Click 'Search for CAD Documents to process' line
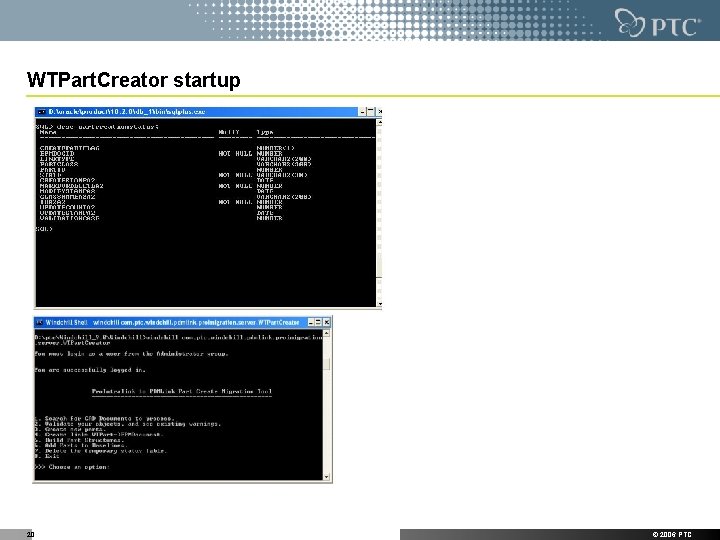The image size is (720, 540). 105,418
